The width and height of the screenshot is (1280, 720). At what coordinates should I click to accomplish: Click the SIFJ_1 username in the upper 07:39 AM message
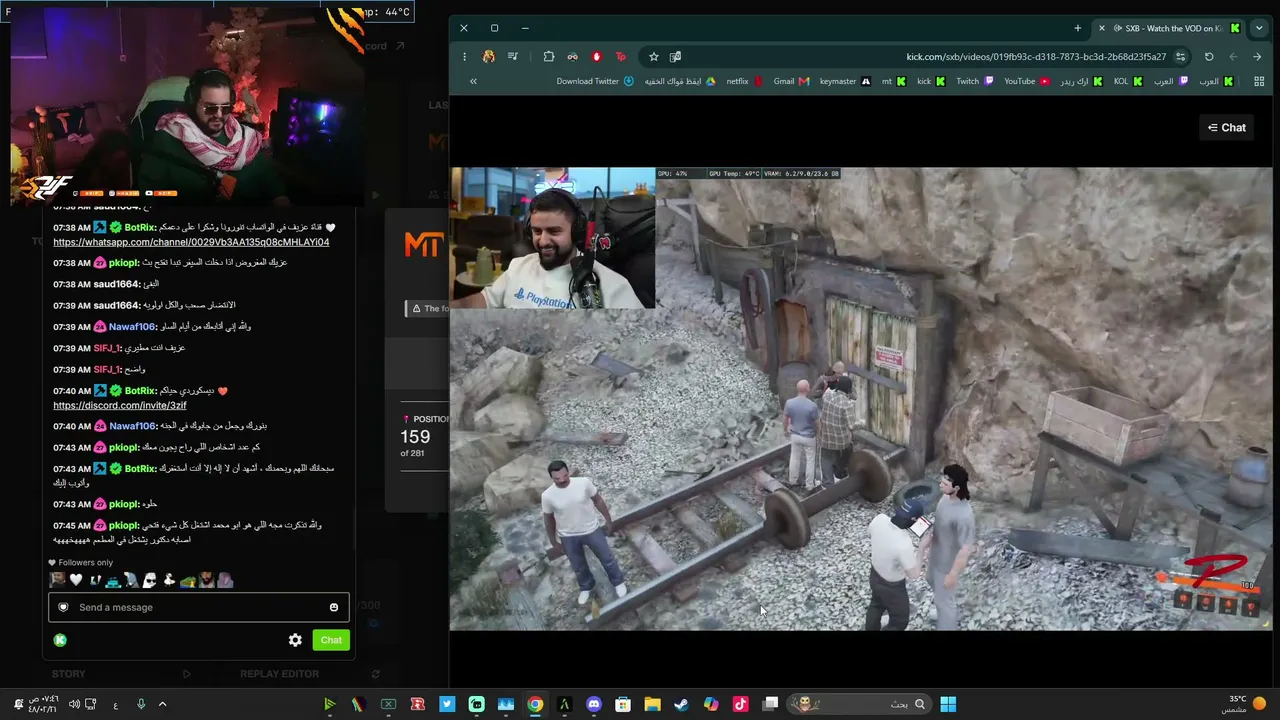[x=106, y=348]
